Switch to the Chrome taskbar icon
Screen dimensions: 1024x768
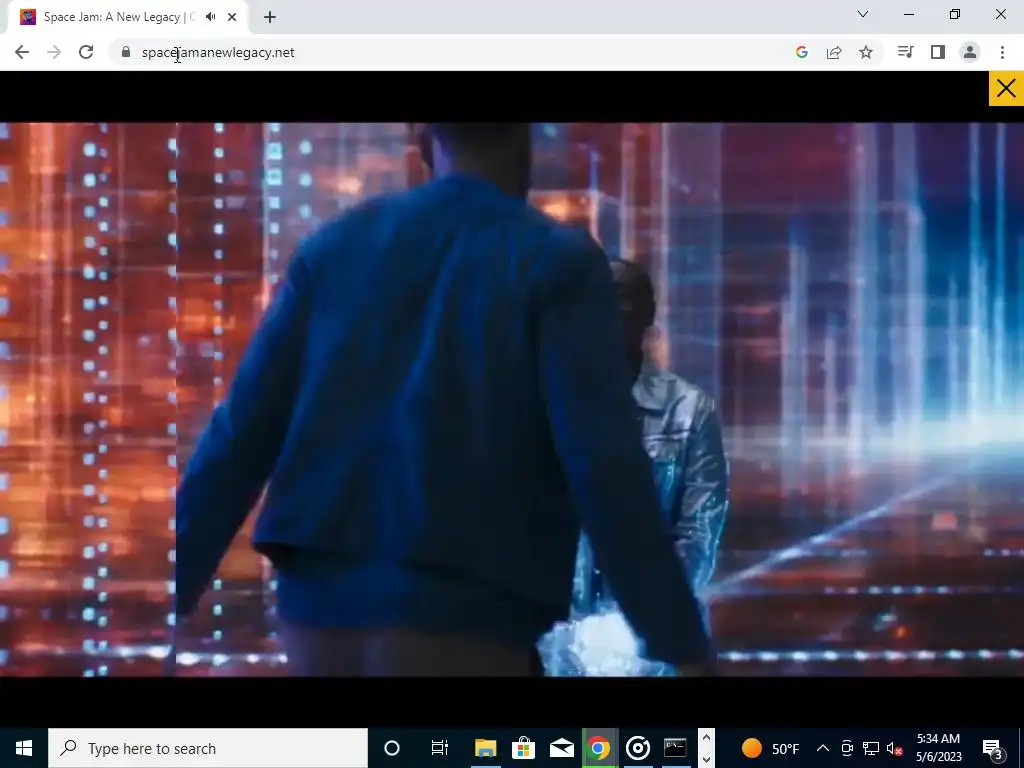599,748
